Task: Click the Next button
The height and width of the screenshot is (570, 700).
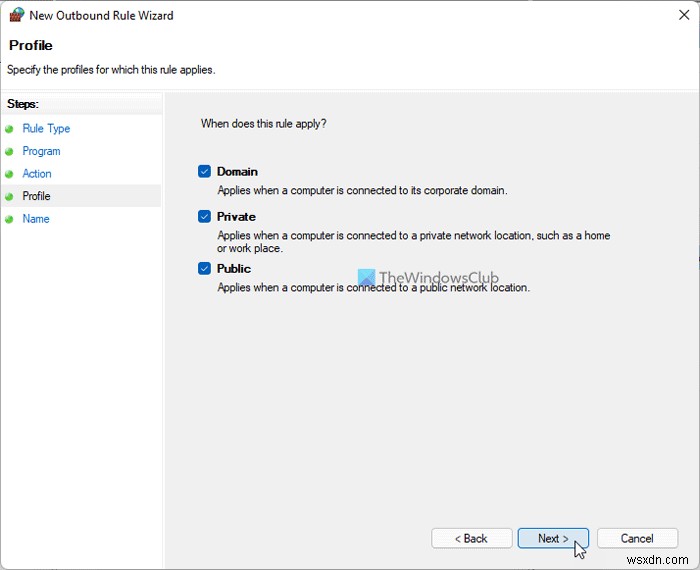Action: [x=553, y=538]
